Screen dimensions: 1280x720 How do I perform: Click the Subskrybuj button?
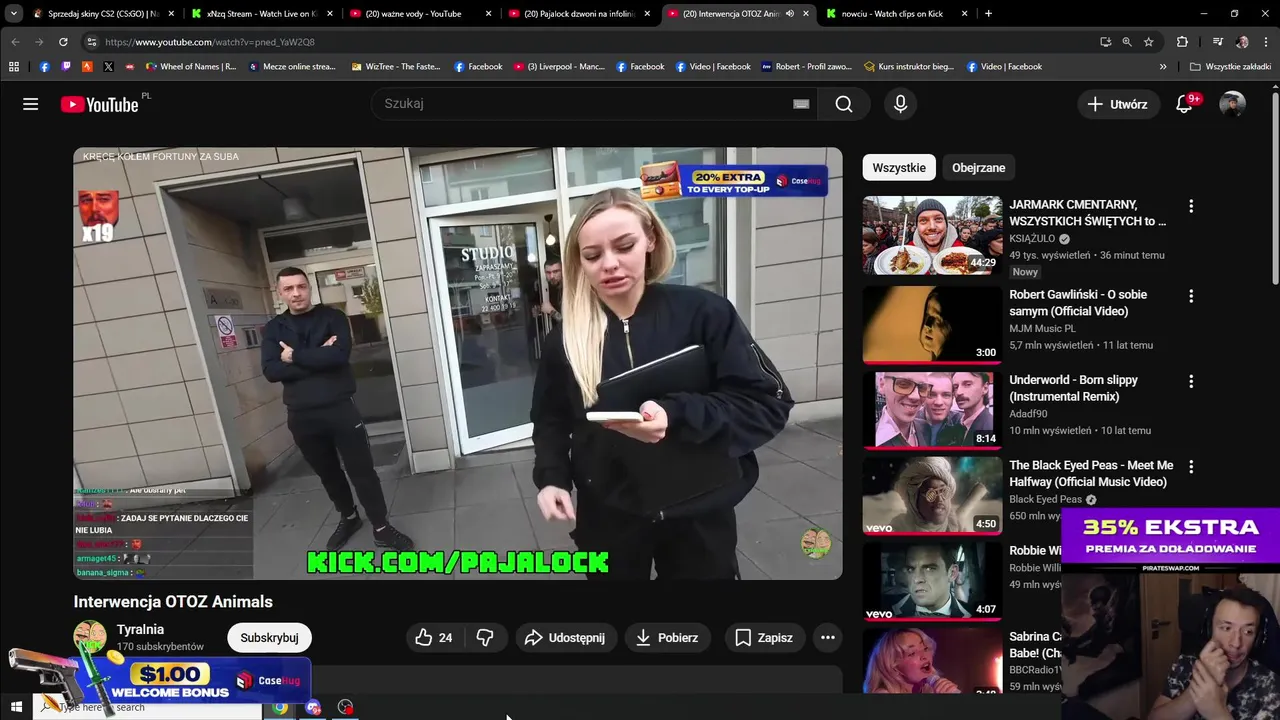coord(269,637)
